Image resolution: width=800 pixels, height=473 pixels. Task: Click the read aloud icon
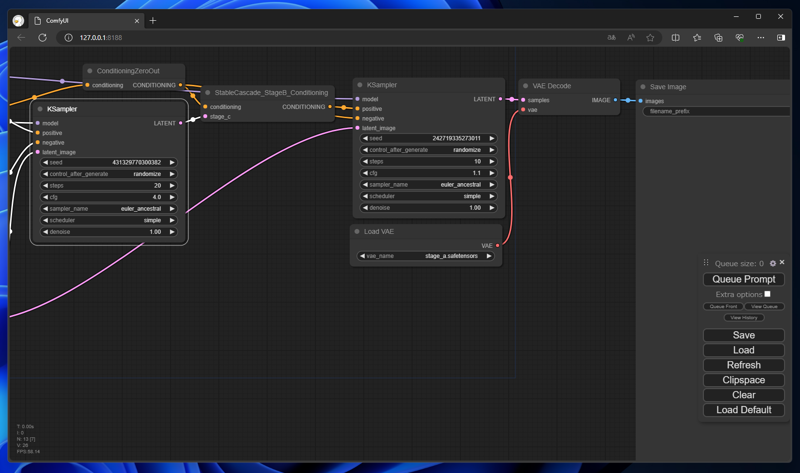[x=631, y=37]
